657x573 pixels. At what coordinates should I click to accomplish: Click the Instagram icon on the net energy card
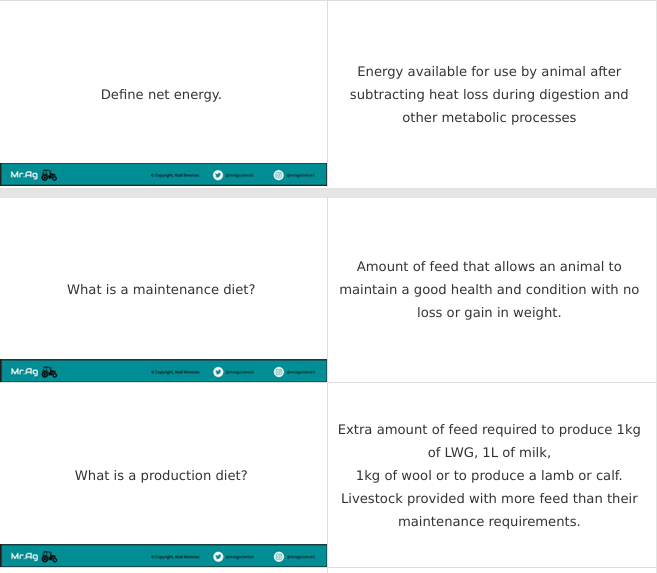[279, 175]
